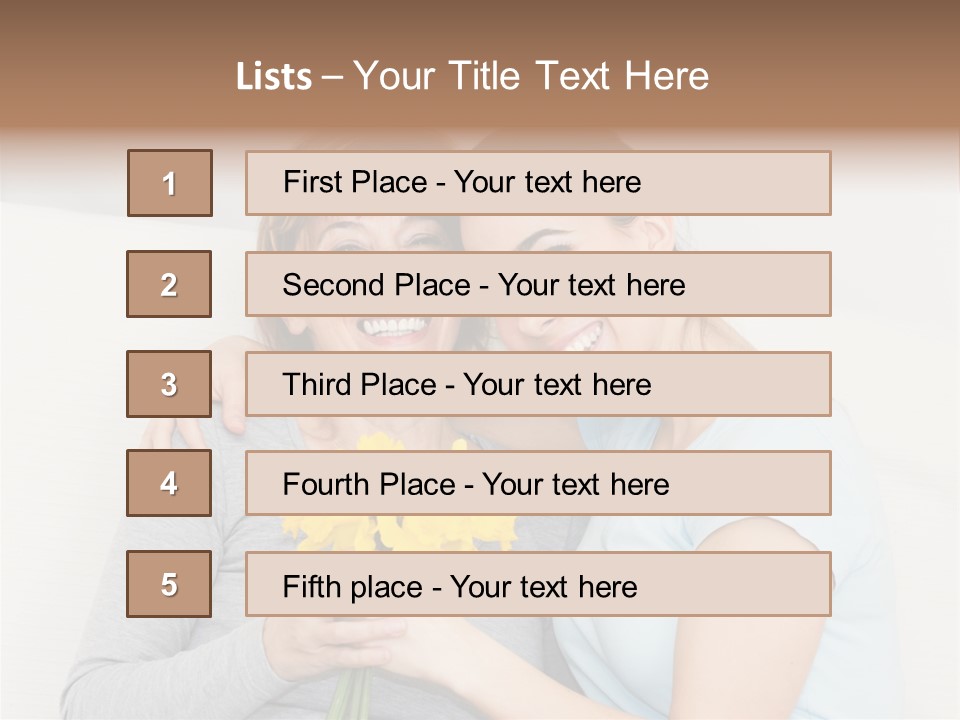This screenshot has height=720, width=960.
Task: Select the number 4 box
Action: [x=169, y=483]
